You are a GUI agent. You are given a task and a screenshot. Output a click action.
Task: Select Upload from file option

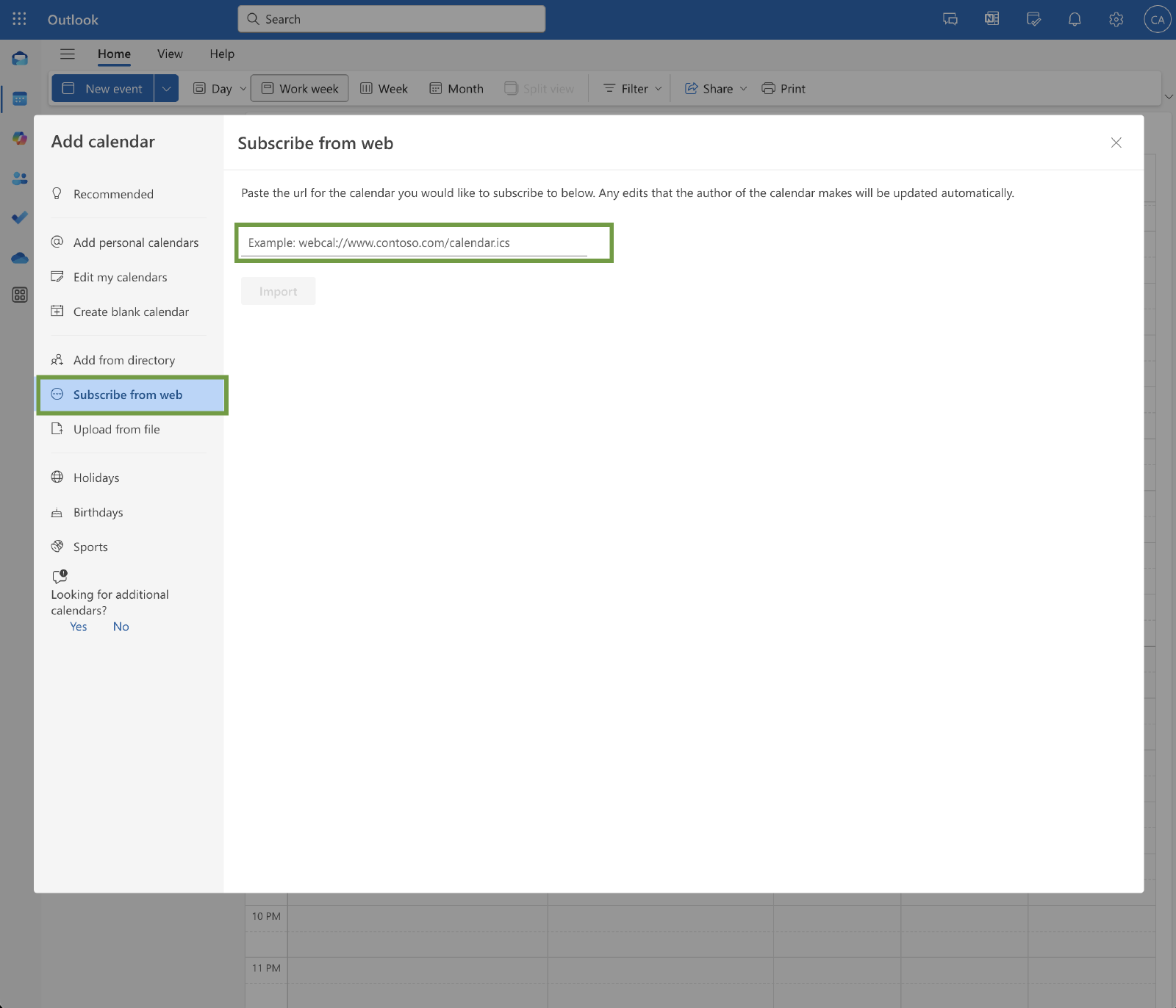(116, 429)
